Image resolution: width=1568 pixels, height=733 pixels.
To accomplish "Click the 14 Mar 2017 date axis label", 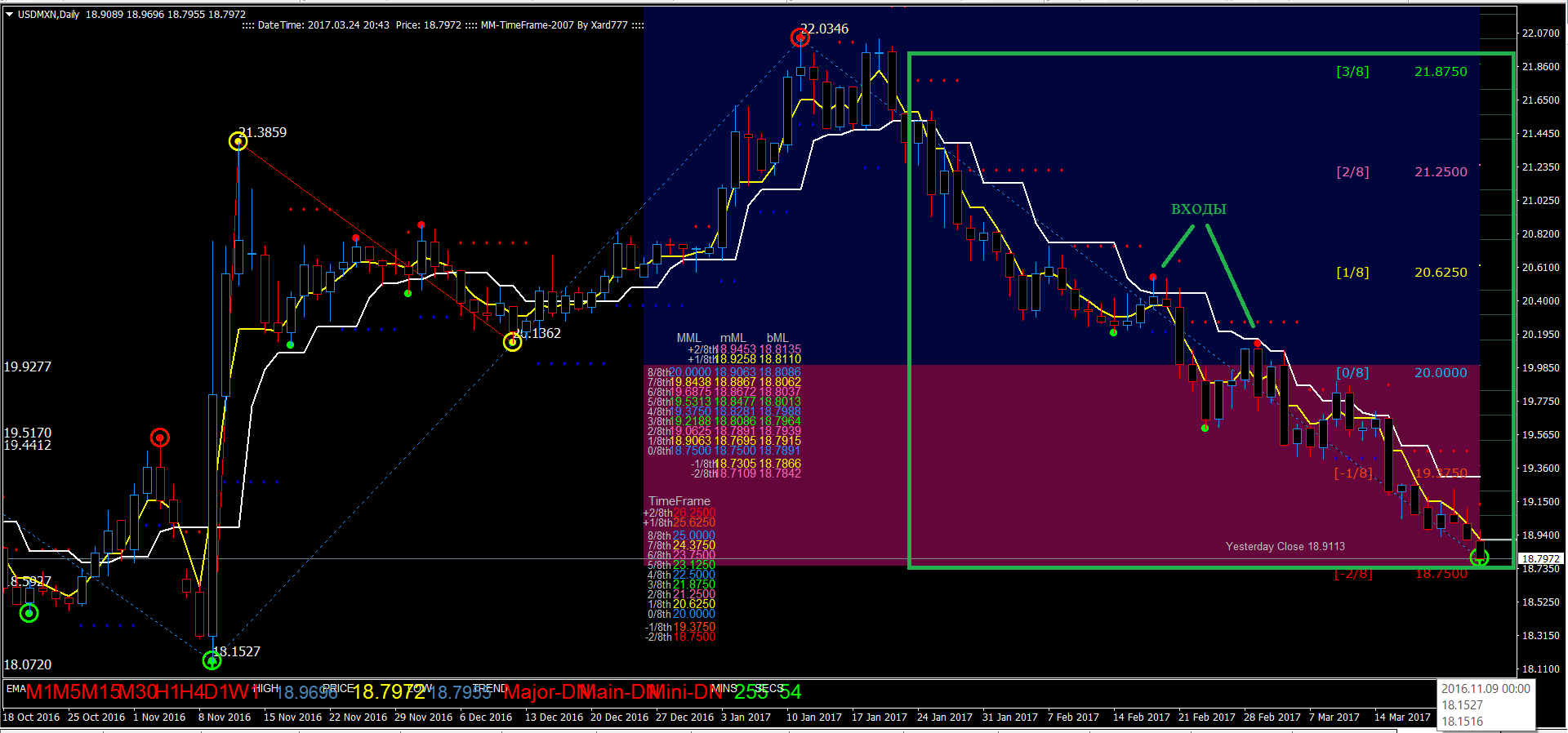I will (1402, 717).
